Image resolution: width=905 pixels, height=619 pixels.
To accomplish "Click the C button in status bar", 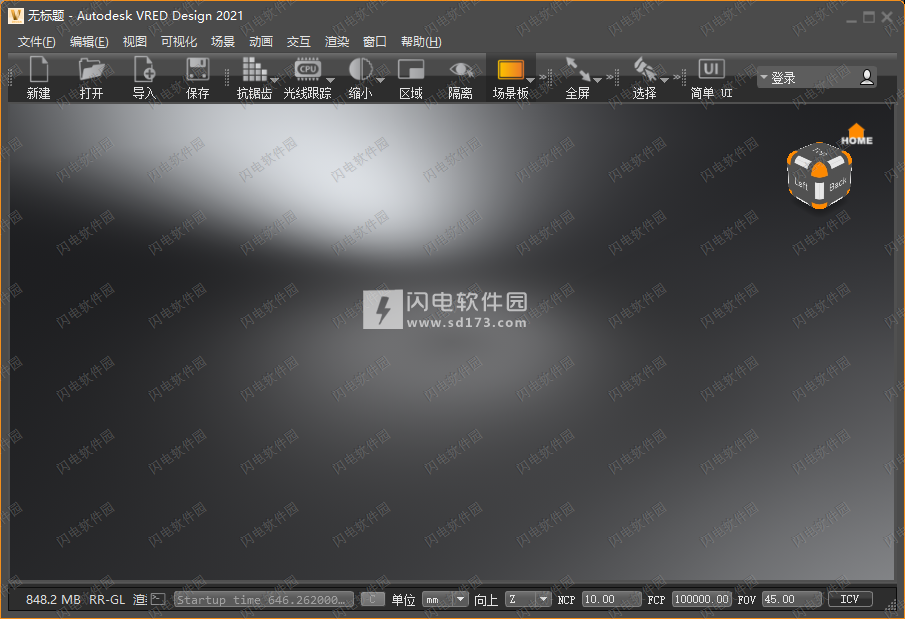I will point(372,599).
